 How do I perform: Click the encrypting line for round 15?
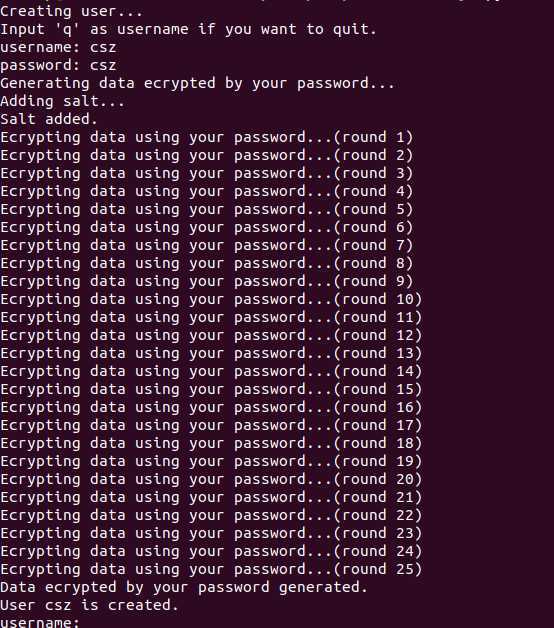pos(211,389)
